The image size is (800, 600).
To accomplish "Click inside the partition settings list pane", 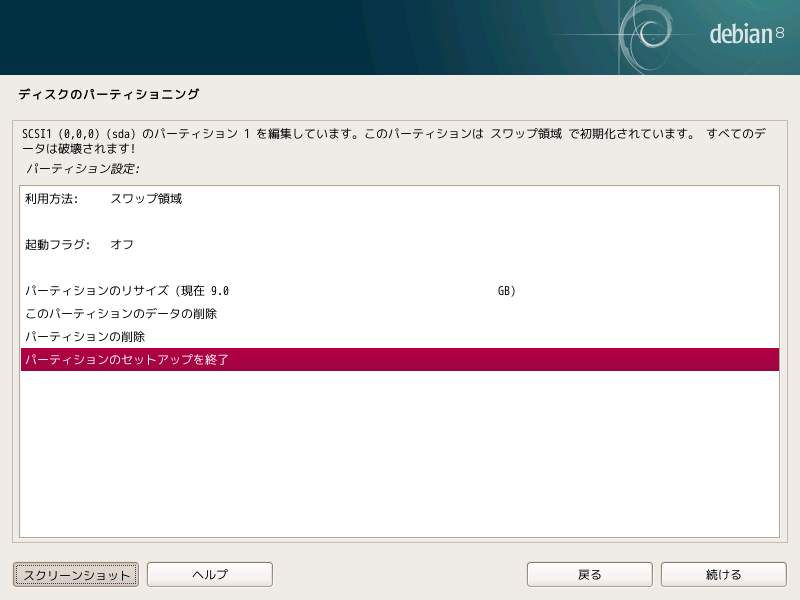I will (400, 450).
